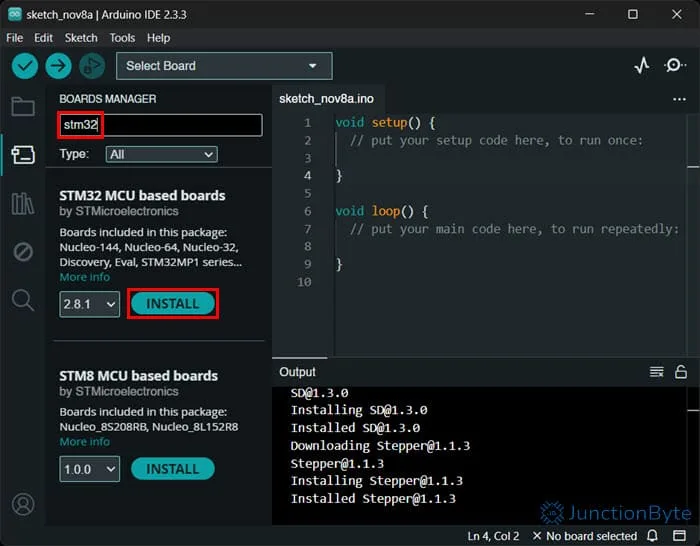Viewport: 700px width, 546px height.
Task: Install the STM8 MCU based boards package
Action: (x=173, y=469)
